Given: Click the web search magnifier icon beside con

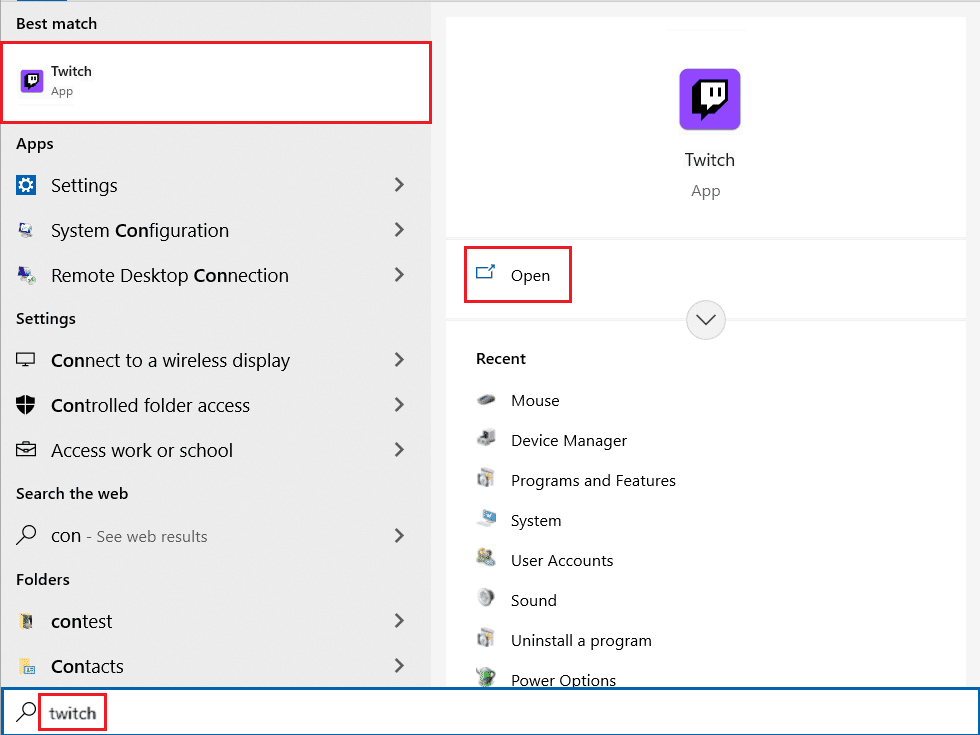Looking at the screenshot, I should [26, 535].
